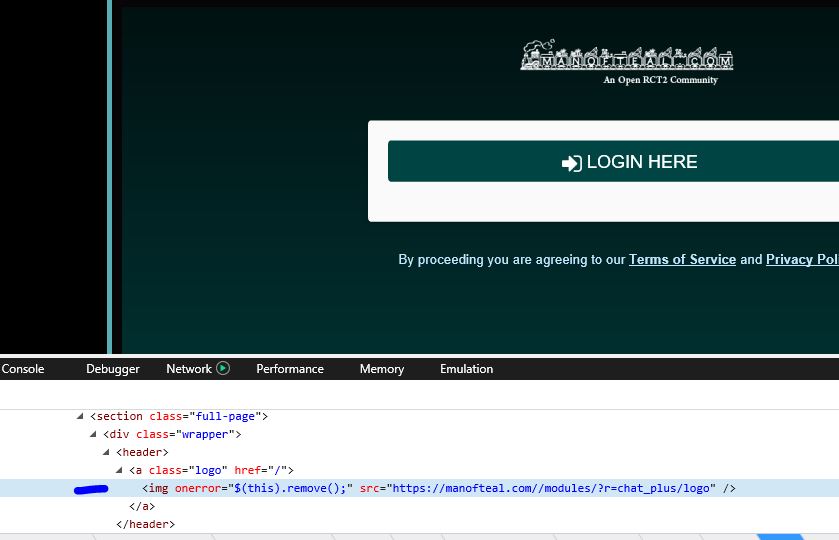Select the section class="full-page" line
Viewport: 839px width, 540px height.
pyautogui.click(x=179, y=416)
